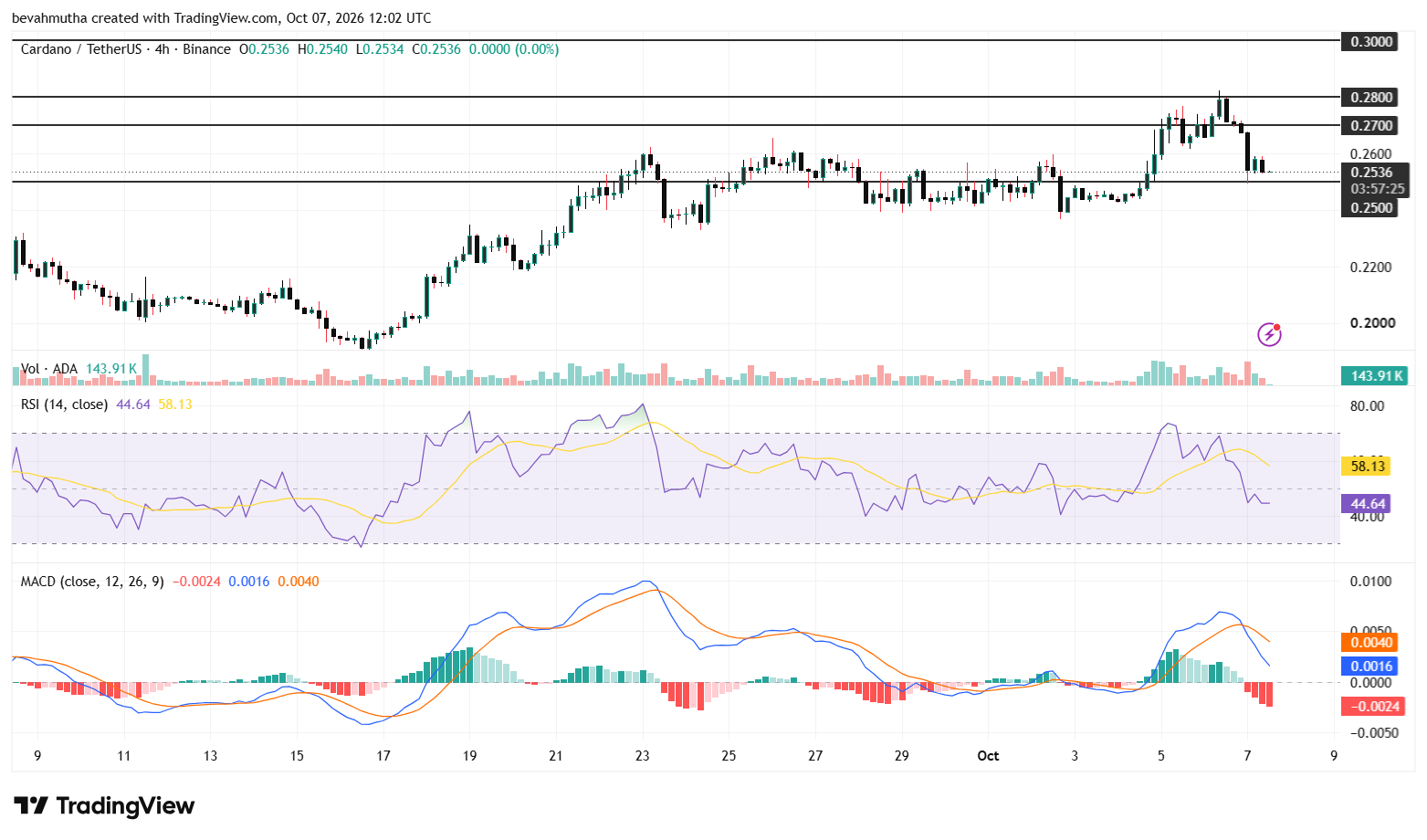Click the purple lightning bolt icon
The width and height of the screenshot is (1427, 840).
tap(1269, 335)
